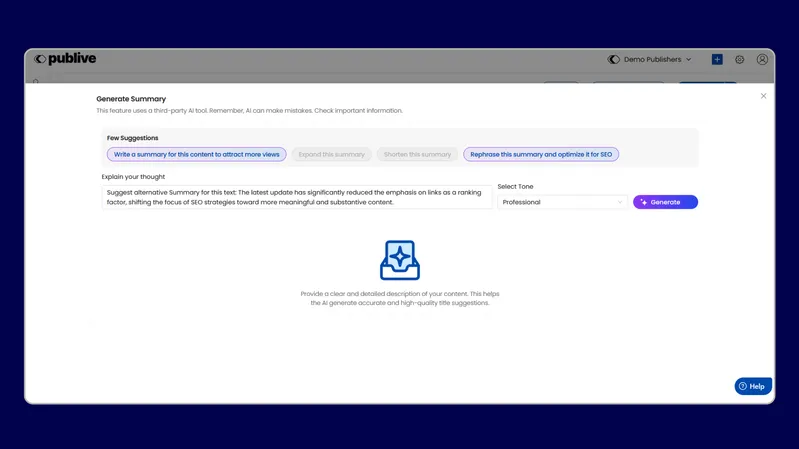Select 'Rephrase this summary and optimize for SEO'

pyautogui.click(x=541, y=155)
